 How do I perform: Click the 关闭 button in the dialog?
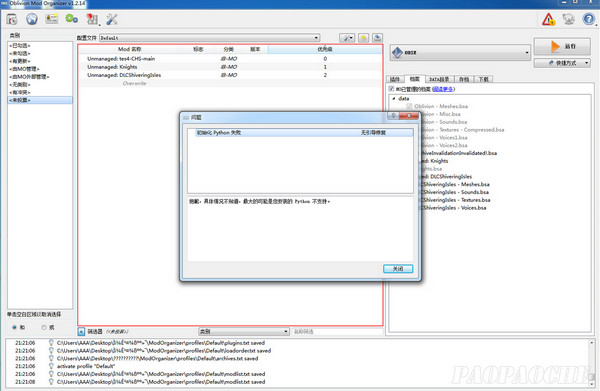(x=398, y=269)
